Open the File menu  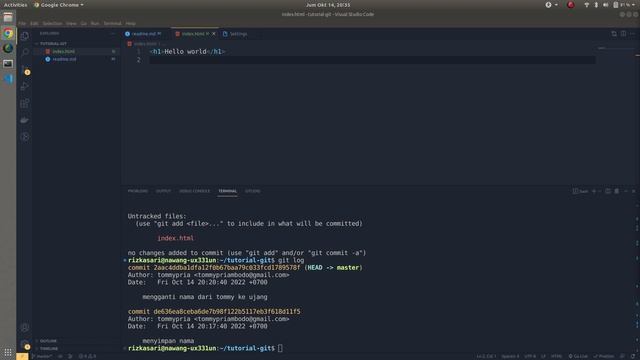(x=22, y=24)
